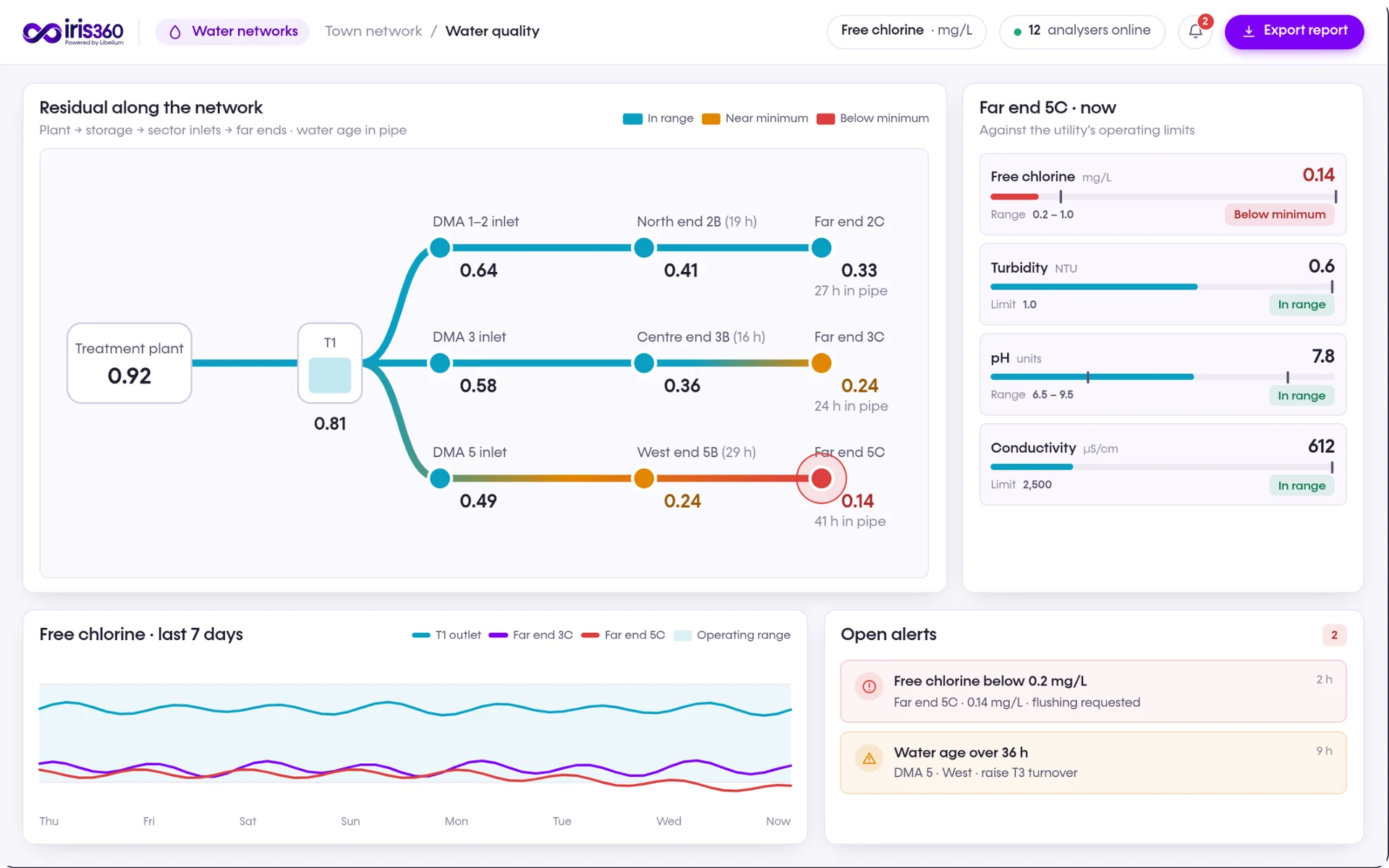Open the notifications bell icon
This screenshot has height=868, width=1389.
coord(1195,31)
